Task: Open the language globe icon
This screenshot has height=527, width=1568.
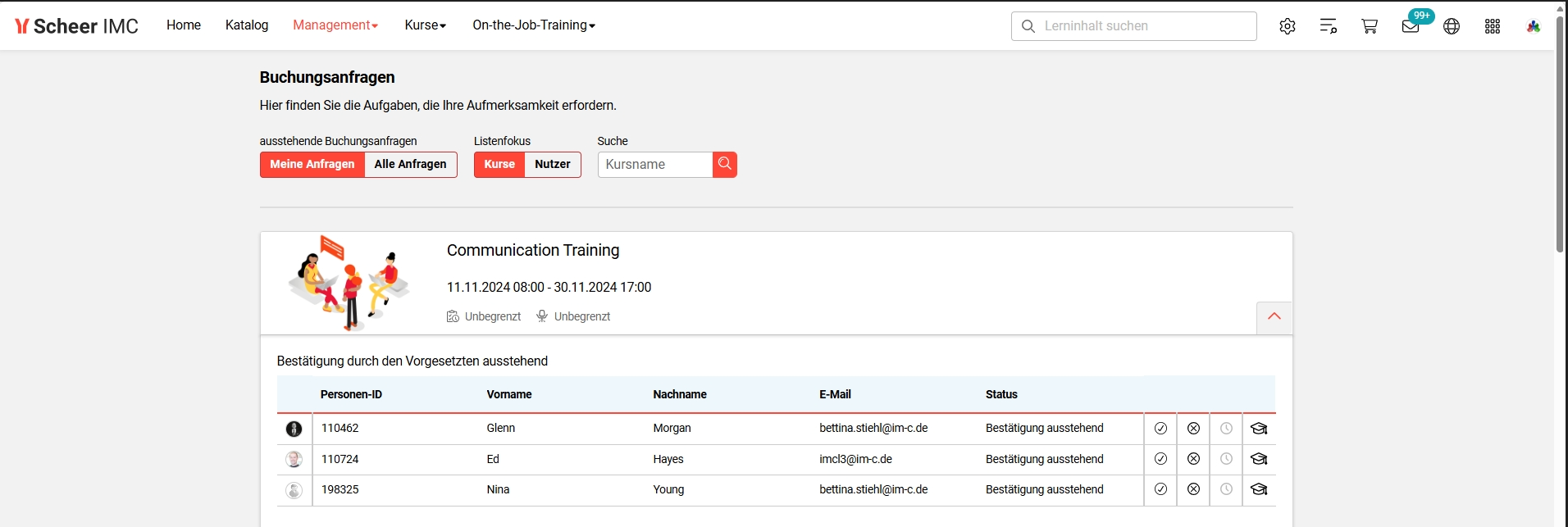Action: pos(1452,26)
